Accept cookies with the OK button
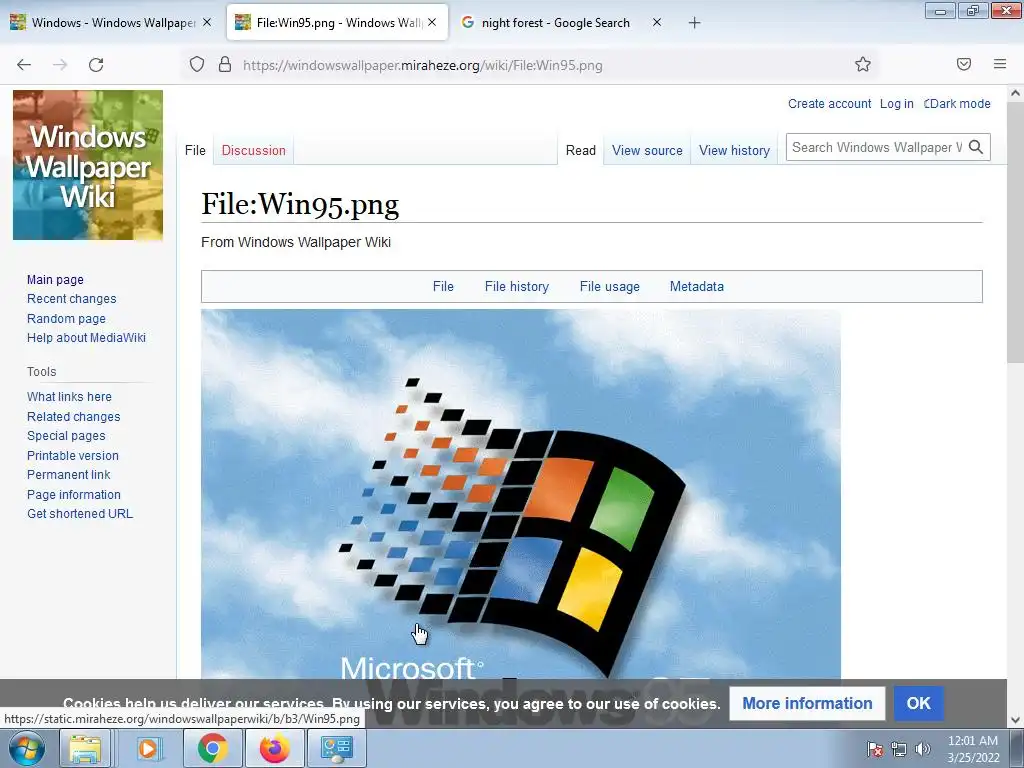1024x768 pixels. point(918,703)
